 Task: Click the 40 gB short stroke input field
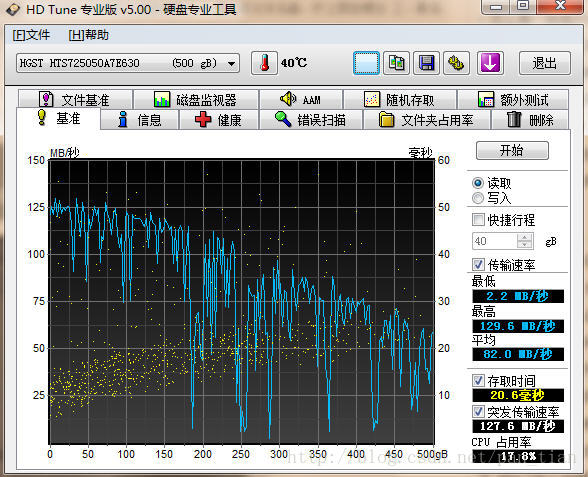tap(495, 241)
